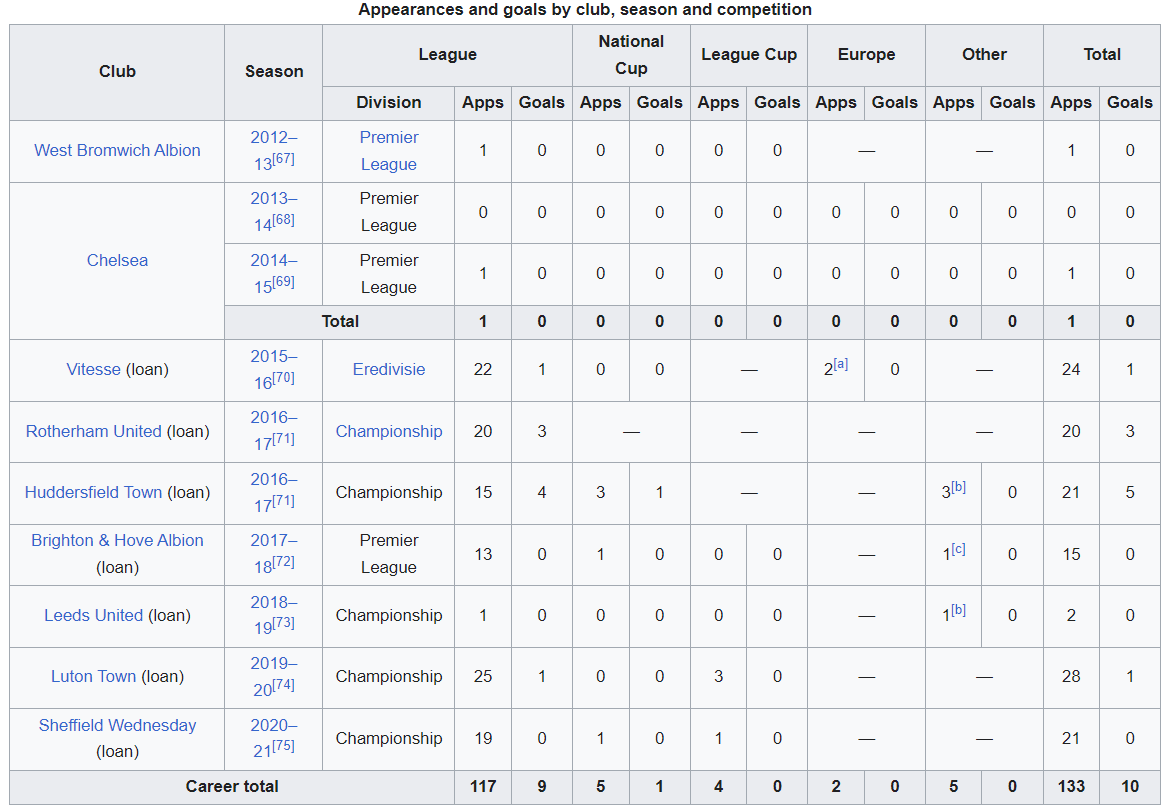Open the West Bromwich Albion club link
Screen dimensions: 1171x809
(x=117, y=151)
